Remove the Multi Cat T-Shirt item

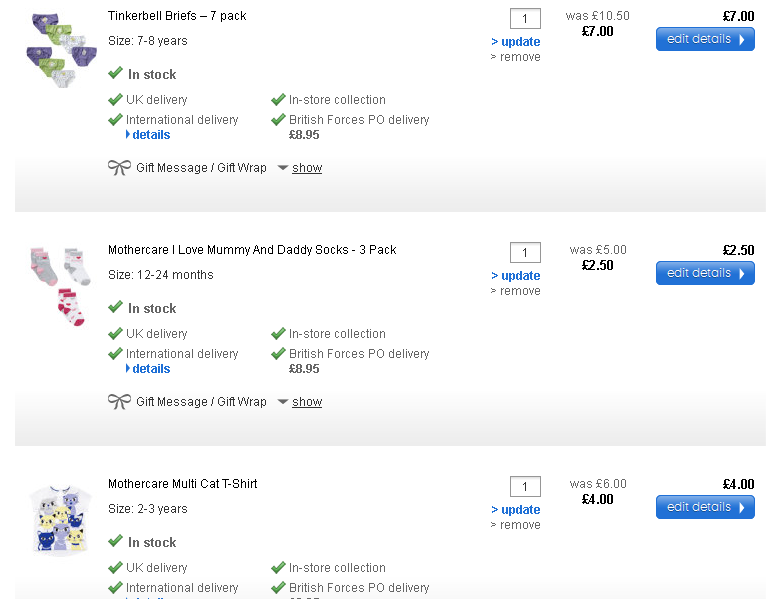(x=519, y=525)
